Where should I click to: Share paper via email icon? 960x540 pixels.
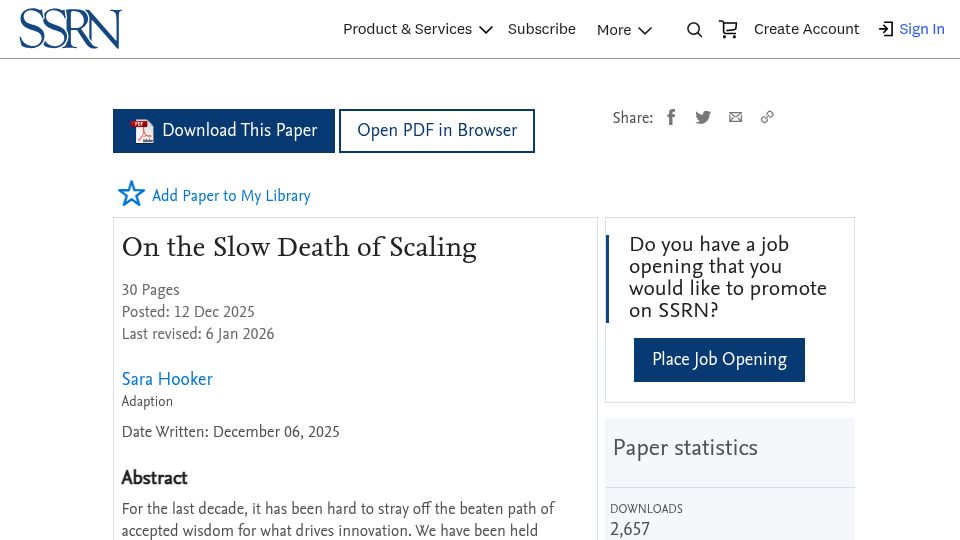pos(735,117)
